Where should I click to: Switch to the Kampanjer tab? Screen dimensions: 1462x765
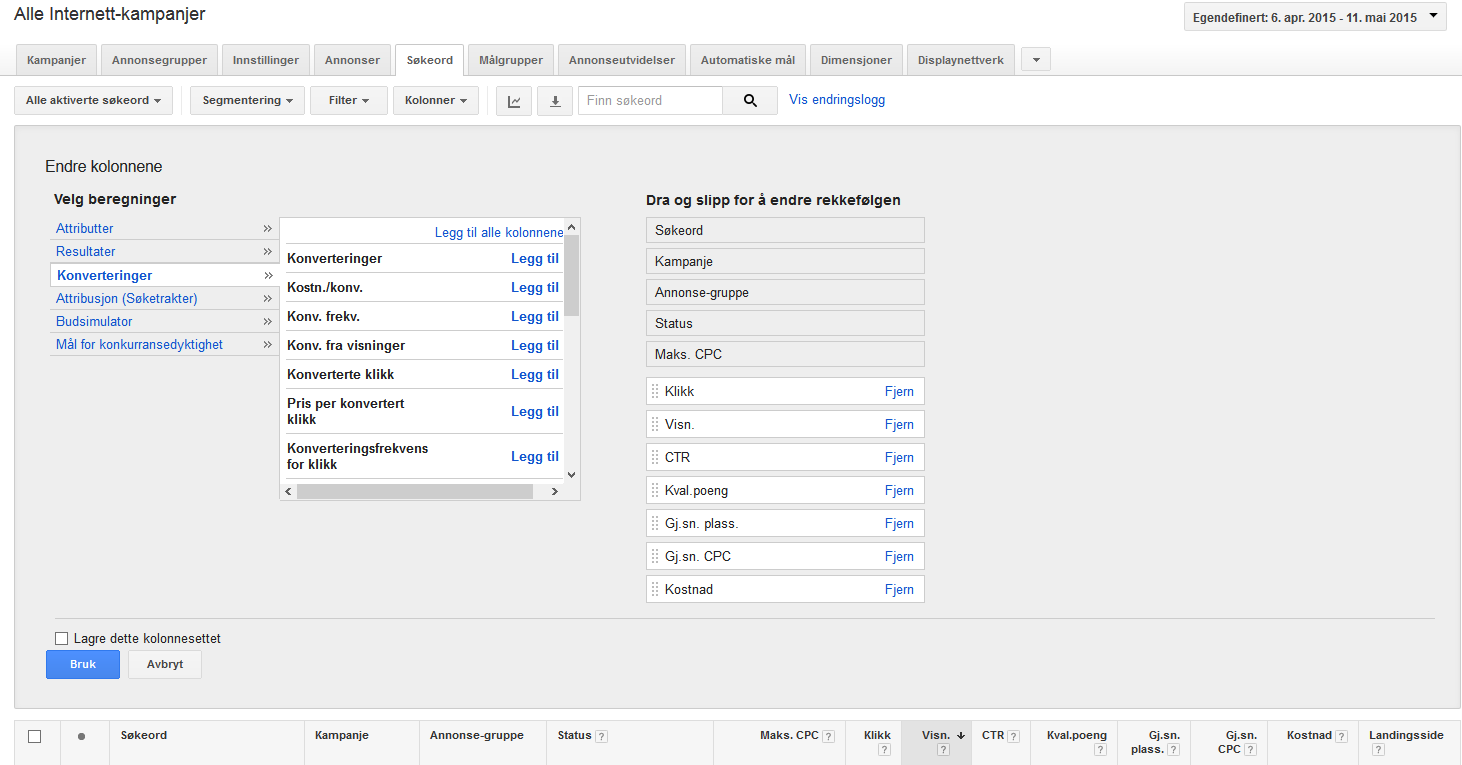[x=56, y=60]
